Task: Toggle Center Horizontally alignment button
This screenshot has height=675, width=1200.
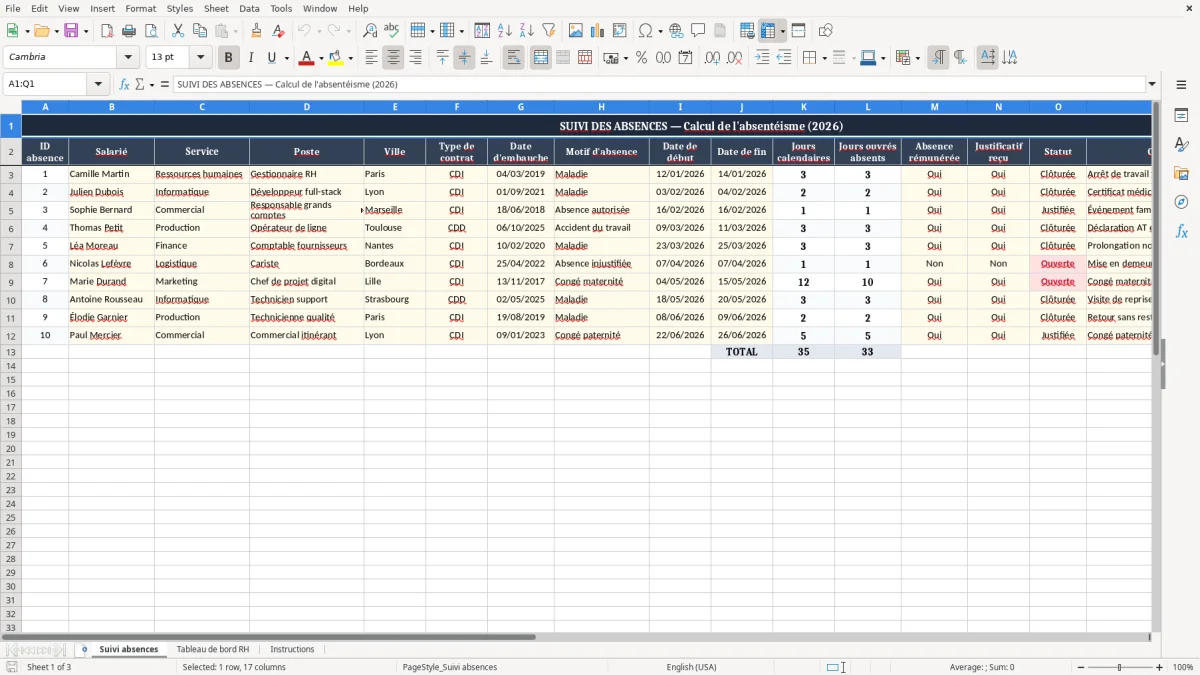Action: pos(393,58)
